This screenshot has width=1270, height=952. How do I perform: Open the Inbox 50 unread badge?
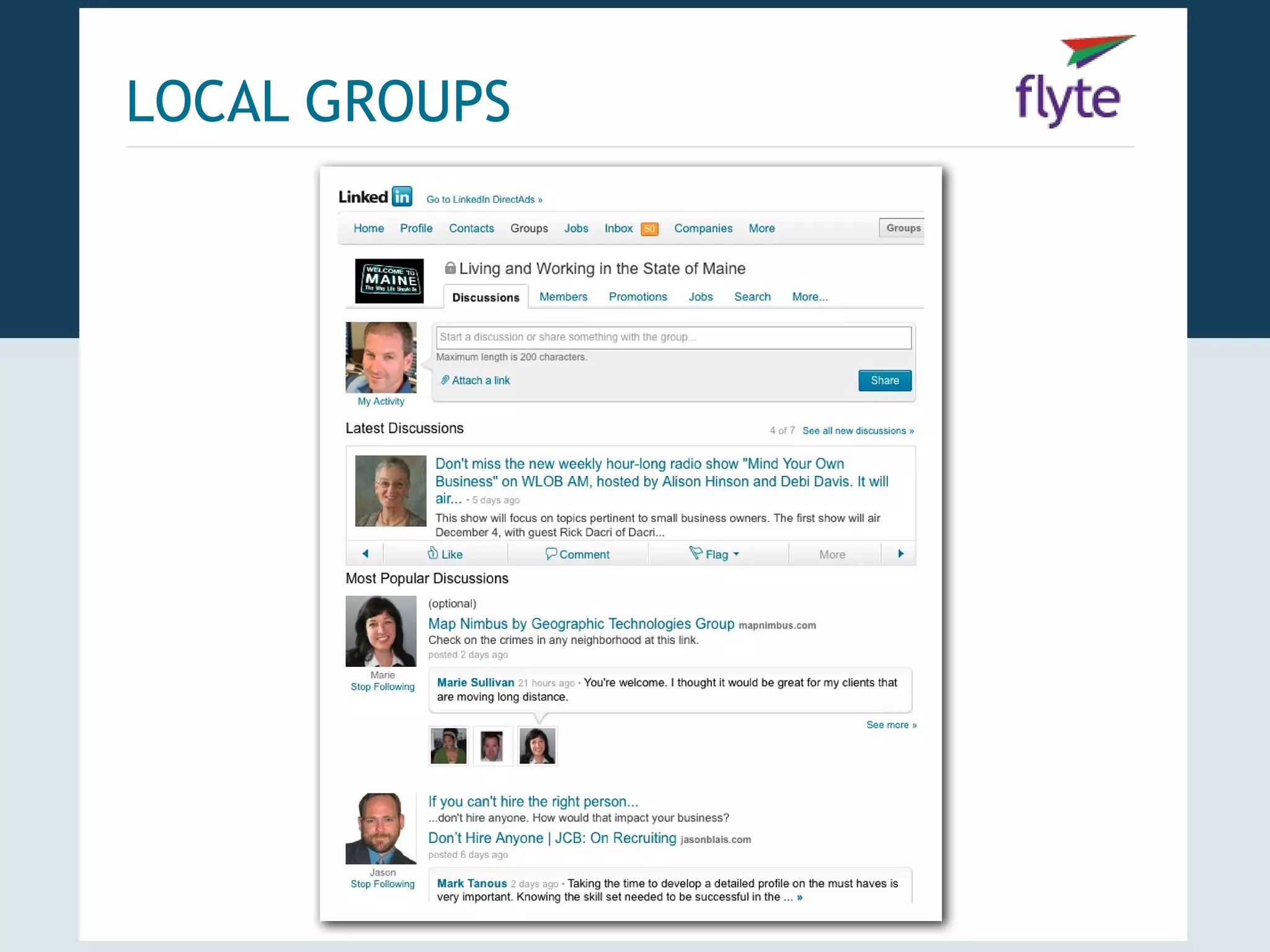(649, 229)
